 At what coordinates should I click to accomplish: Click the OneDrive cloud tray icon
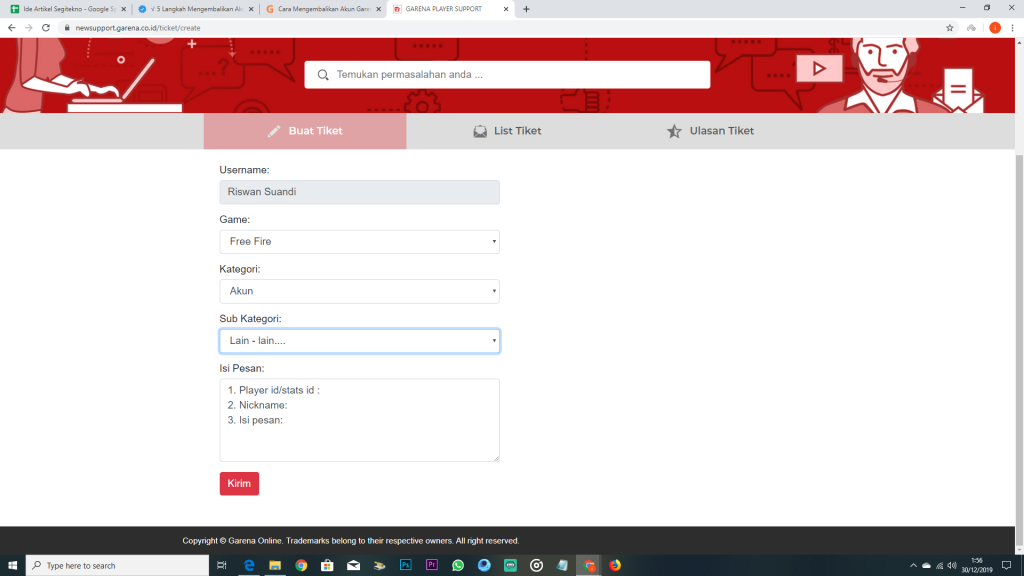pos(926,566)
